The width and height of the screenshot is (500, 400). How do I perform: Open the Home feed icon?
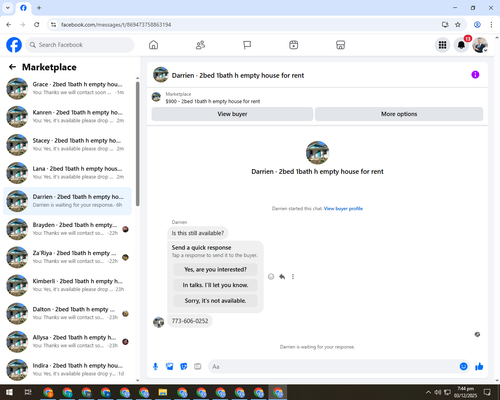point(153,45)
